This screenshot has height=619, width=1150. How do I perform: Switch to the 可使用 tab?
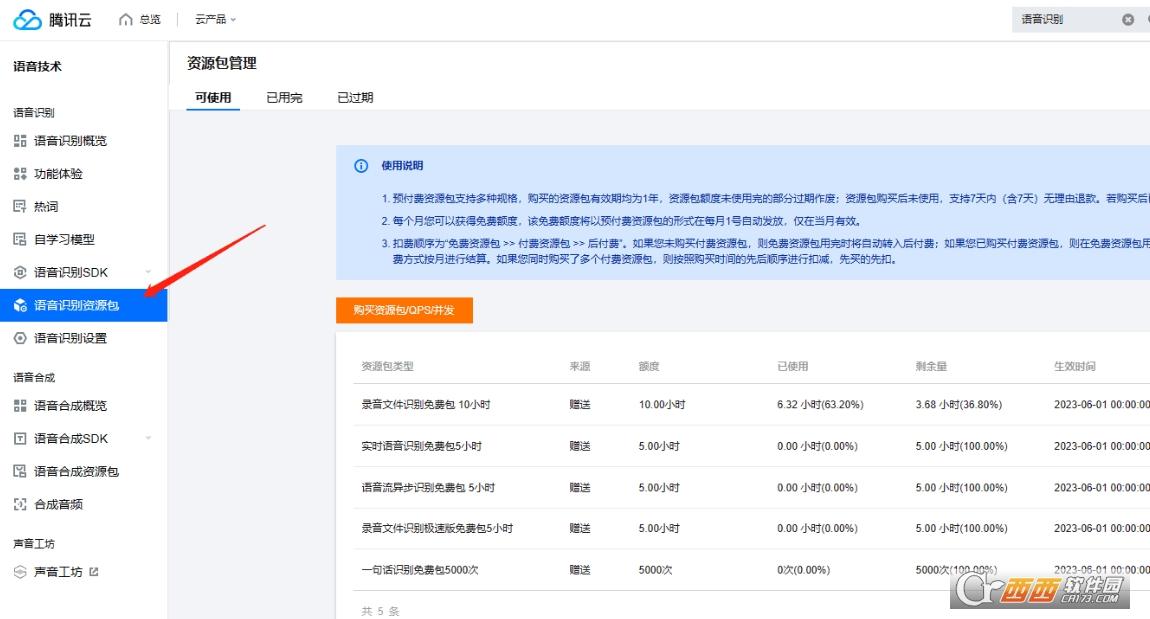[213, 98]
